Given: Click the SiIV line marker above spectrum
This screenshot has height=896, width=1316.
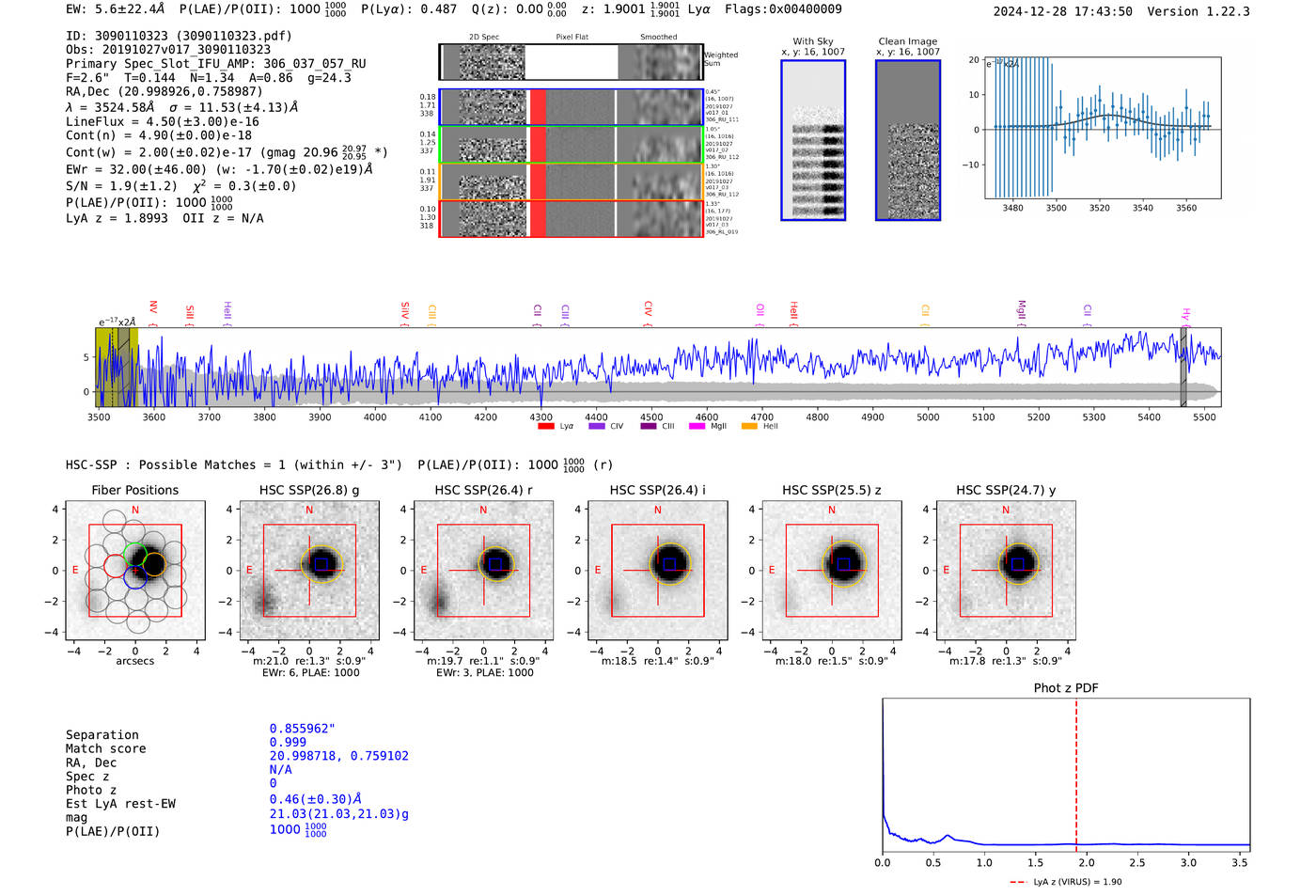Looking at the screenshot, I should pyautogui.click(x=405, y=312).
